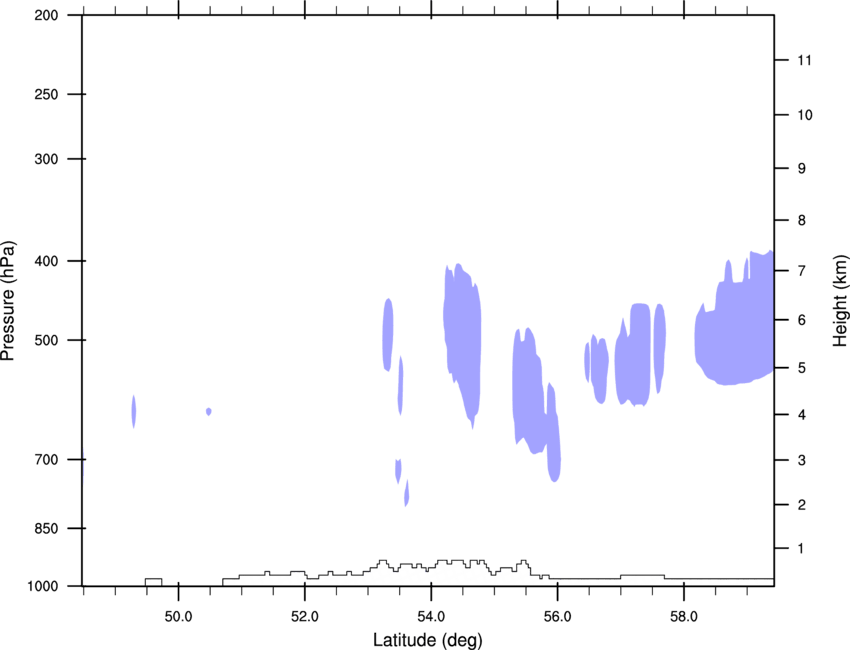The height and width of the screenshot is (650, 850).
Task: Click the 52.0 latitude tick label
Action: click(x=305, y=616)
